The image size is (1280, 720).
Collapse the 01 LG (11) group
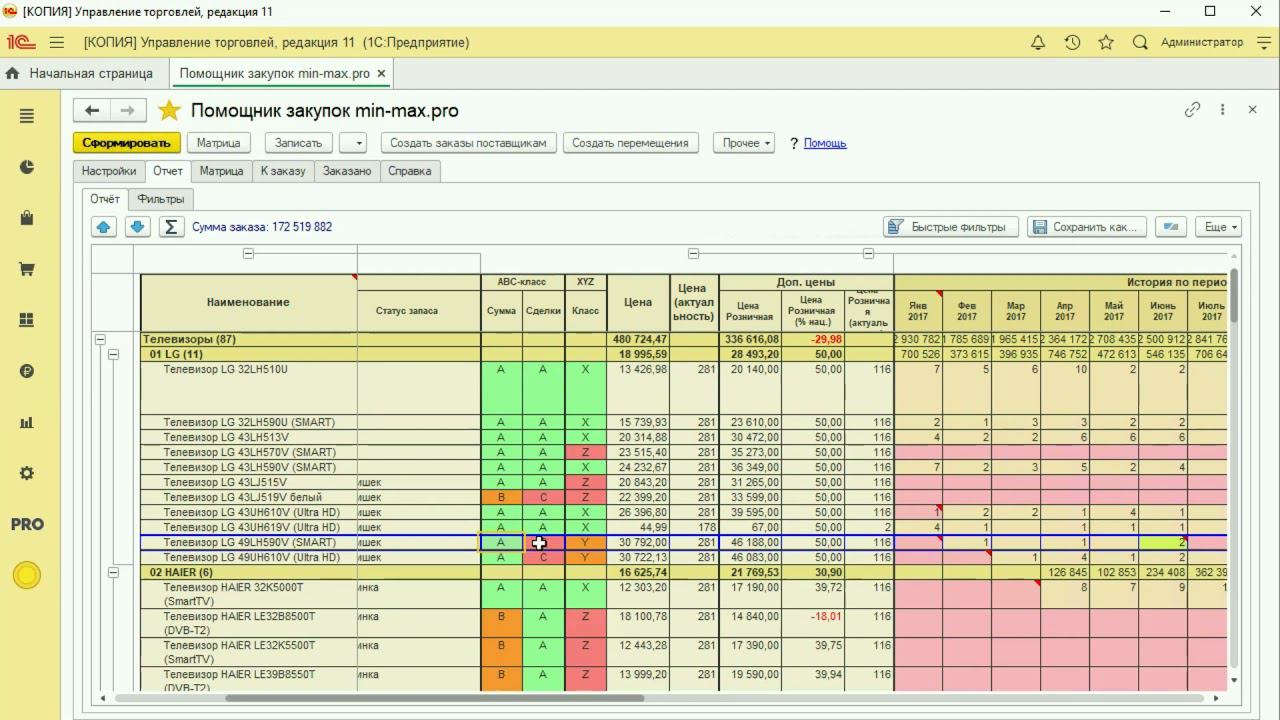point(113,355)
